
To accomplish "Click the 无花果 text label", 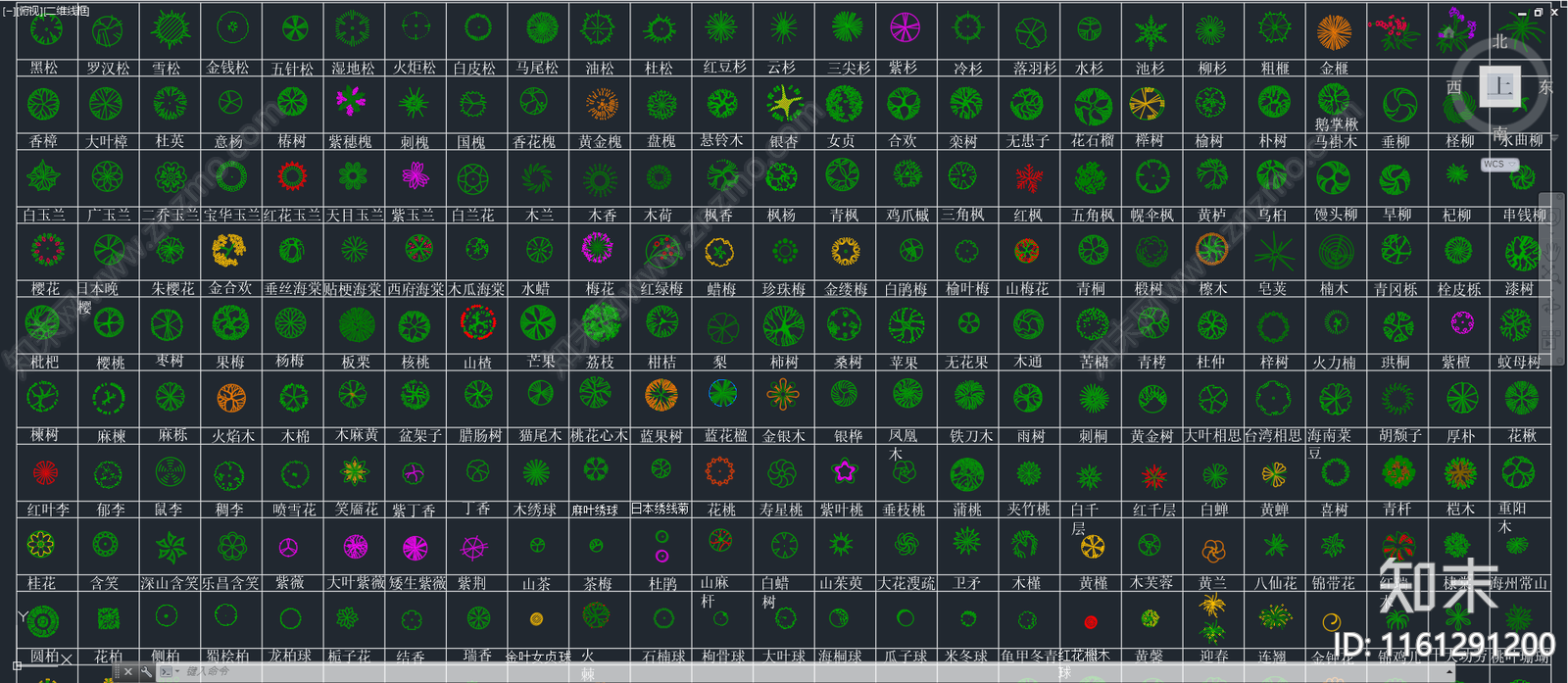I will click(x=966, y=363).
